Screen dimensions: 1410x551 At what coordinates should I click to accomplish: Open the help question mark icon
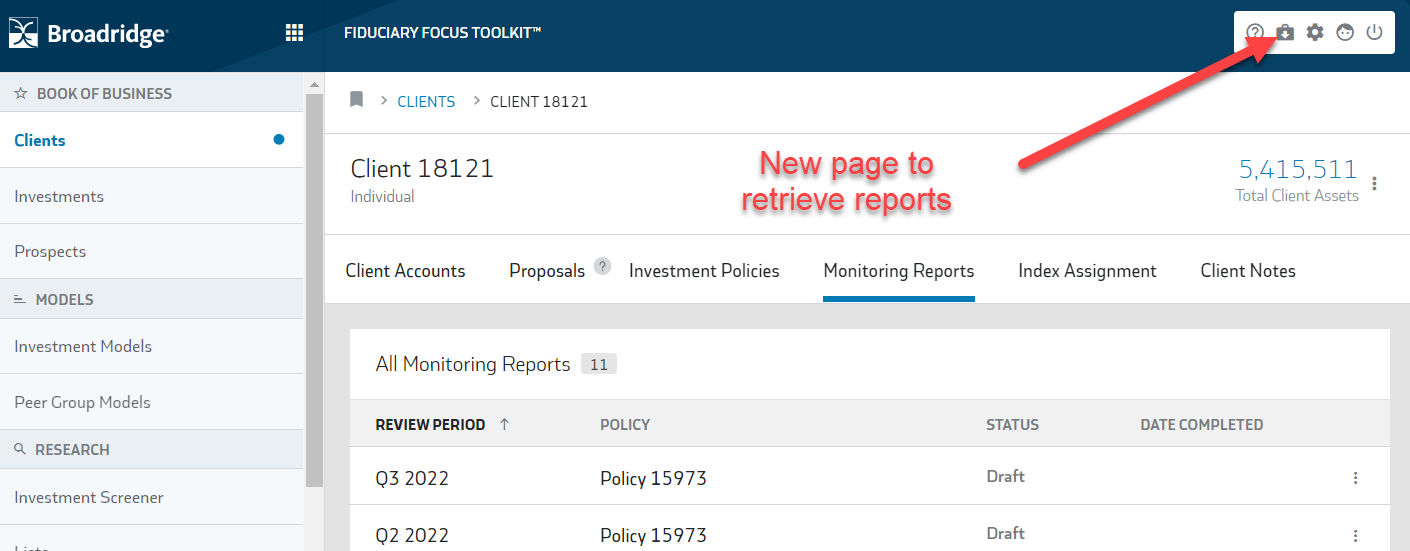(1255, 33)
